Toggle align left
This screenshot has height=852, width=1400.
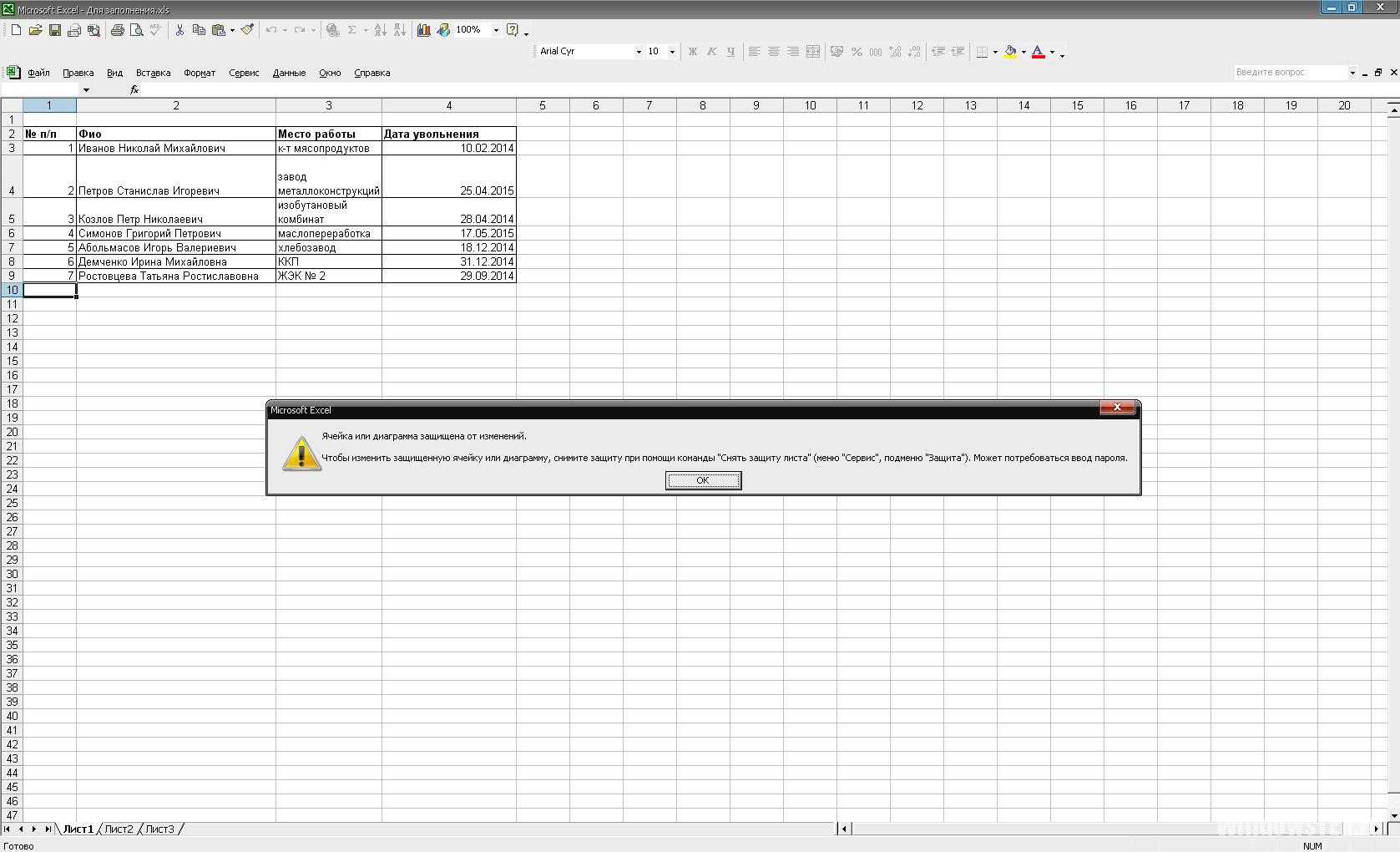point(754,52)
